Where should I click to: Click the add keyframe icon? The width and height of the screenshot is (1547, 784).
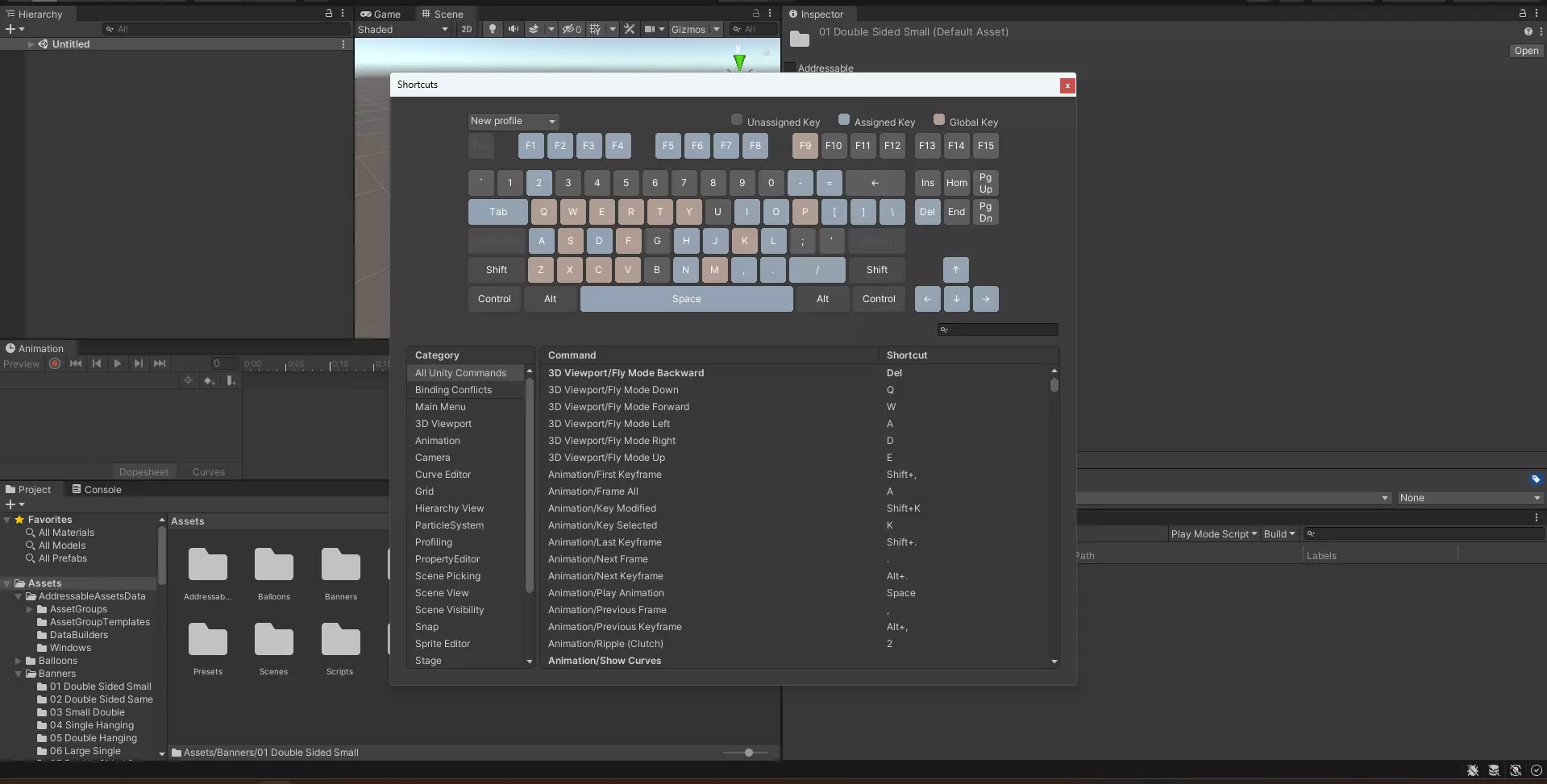(209, 380)
